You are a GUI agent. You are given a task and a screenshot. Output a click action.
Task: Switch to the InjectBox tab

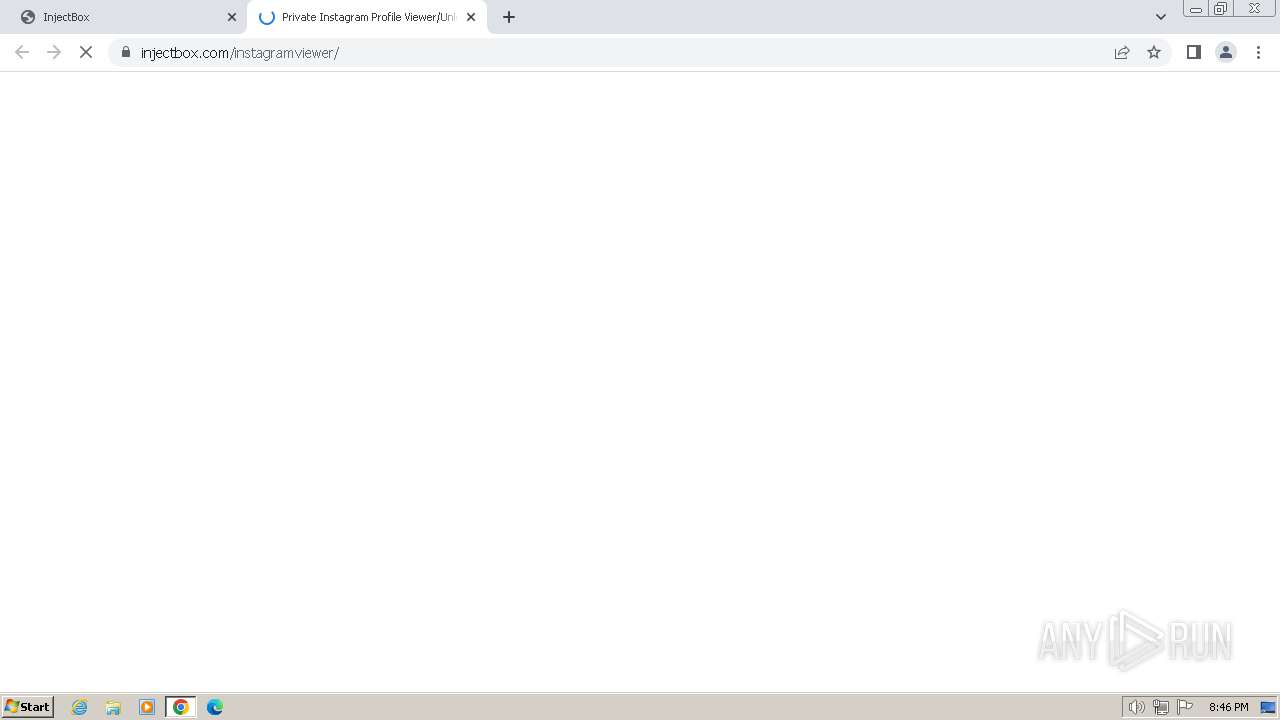click(x=124, y=17)
